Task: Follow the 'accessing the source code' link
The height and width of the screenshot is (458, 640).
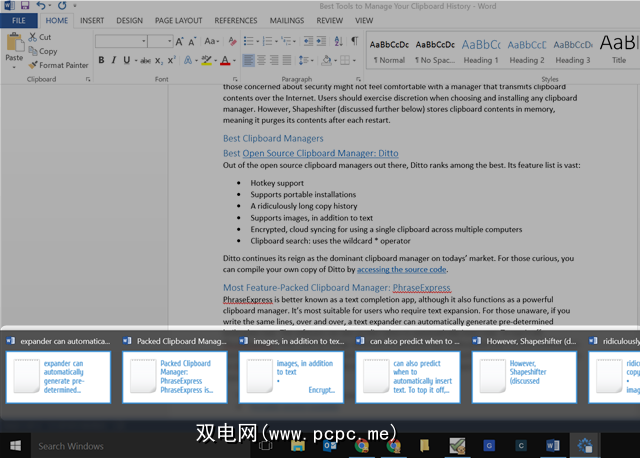Action: 402,269
